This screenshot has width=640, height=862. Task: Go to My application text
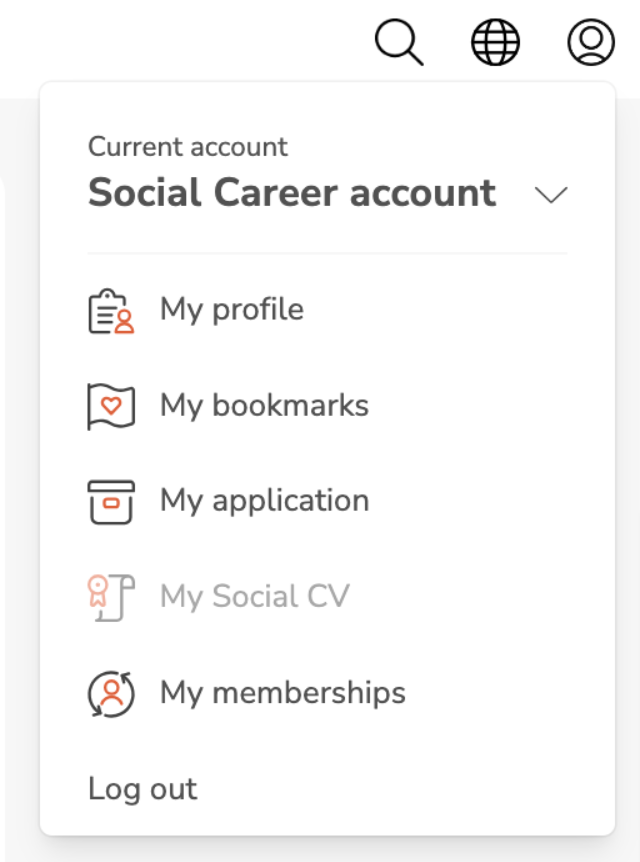pos(264,502)
